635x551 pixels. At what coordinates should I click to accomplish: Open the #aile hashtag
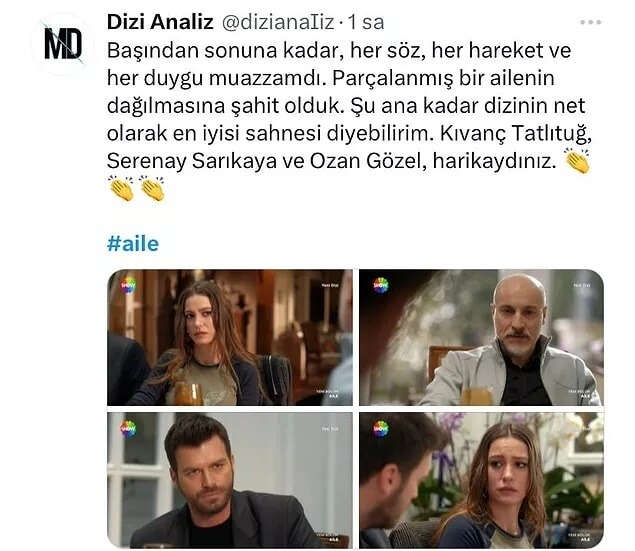(x=133, y=244)
